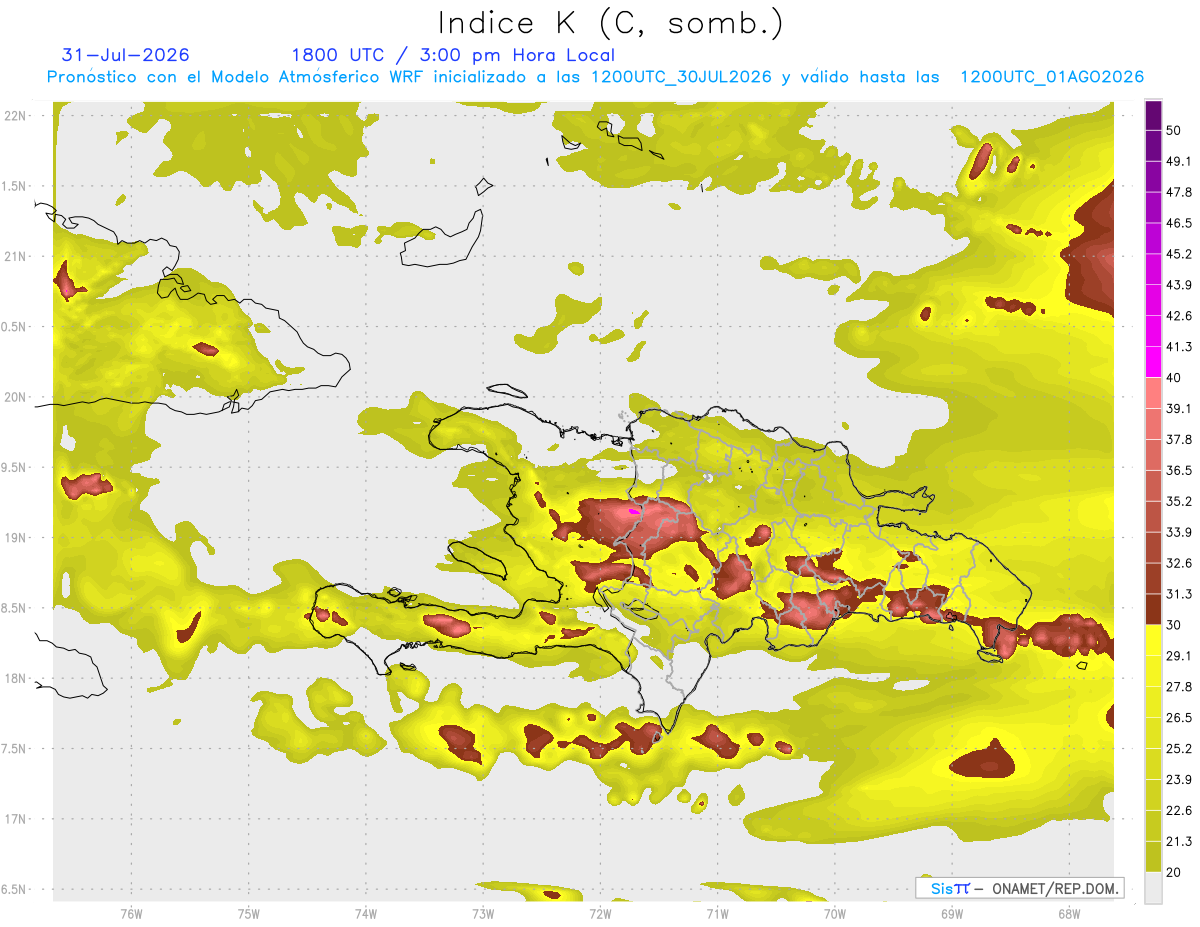Click the title "Indice K (C, somb.)"
The image size is (1200, 927).
pos(610,24)
